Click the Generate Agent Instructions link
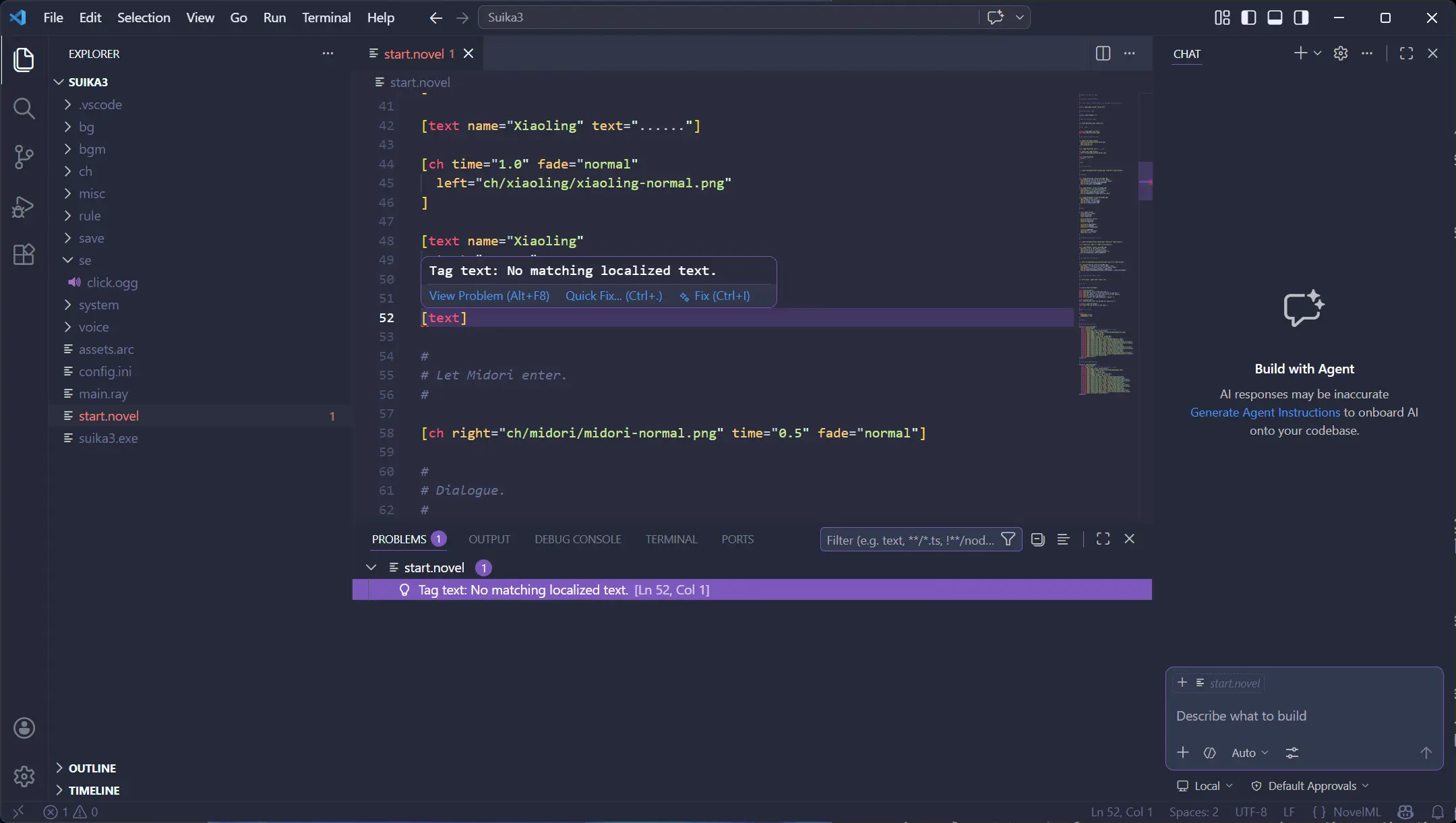This screenshot has height=823, width=1456. [x=1263, y=413]
